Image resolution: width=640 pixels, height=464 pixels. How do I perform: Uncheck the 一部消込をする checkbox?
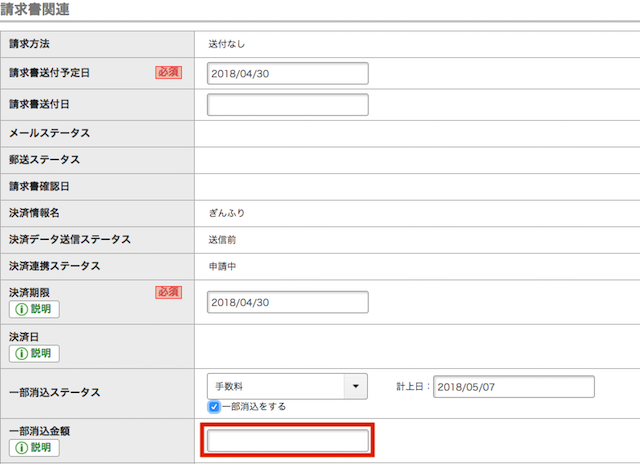coord(214,407)
